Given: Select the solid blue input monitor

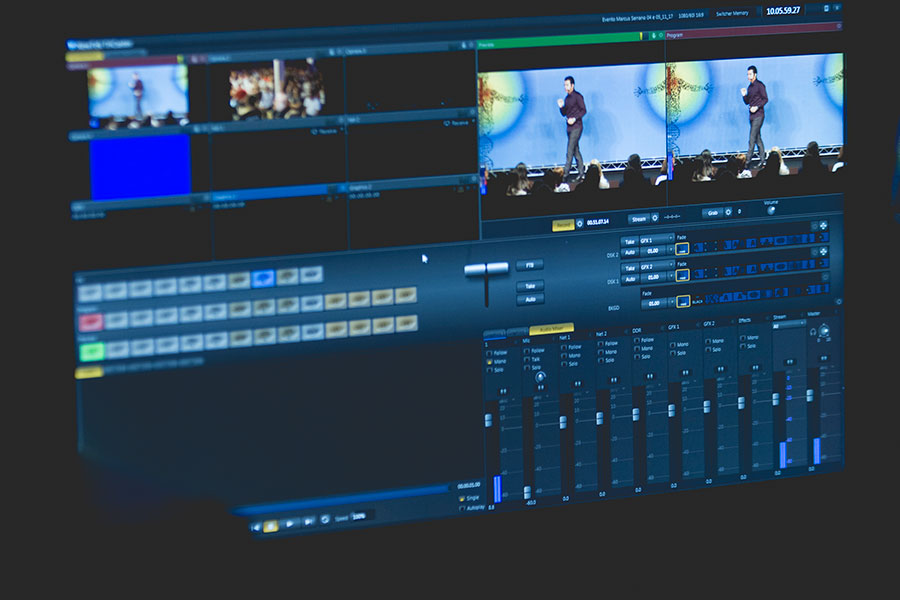Looking at the screenshot, I should (140, 167).
